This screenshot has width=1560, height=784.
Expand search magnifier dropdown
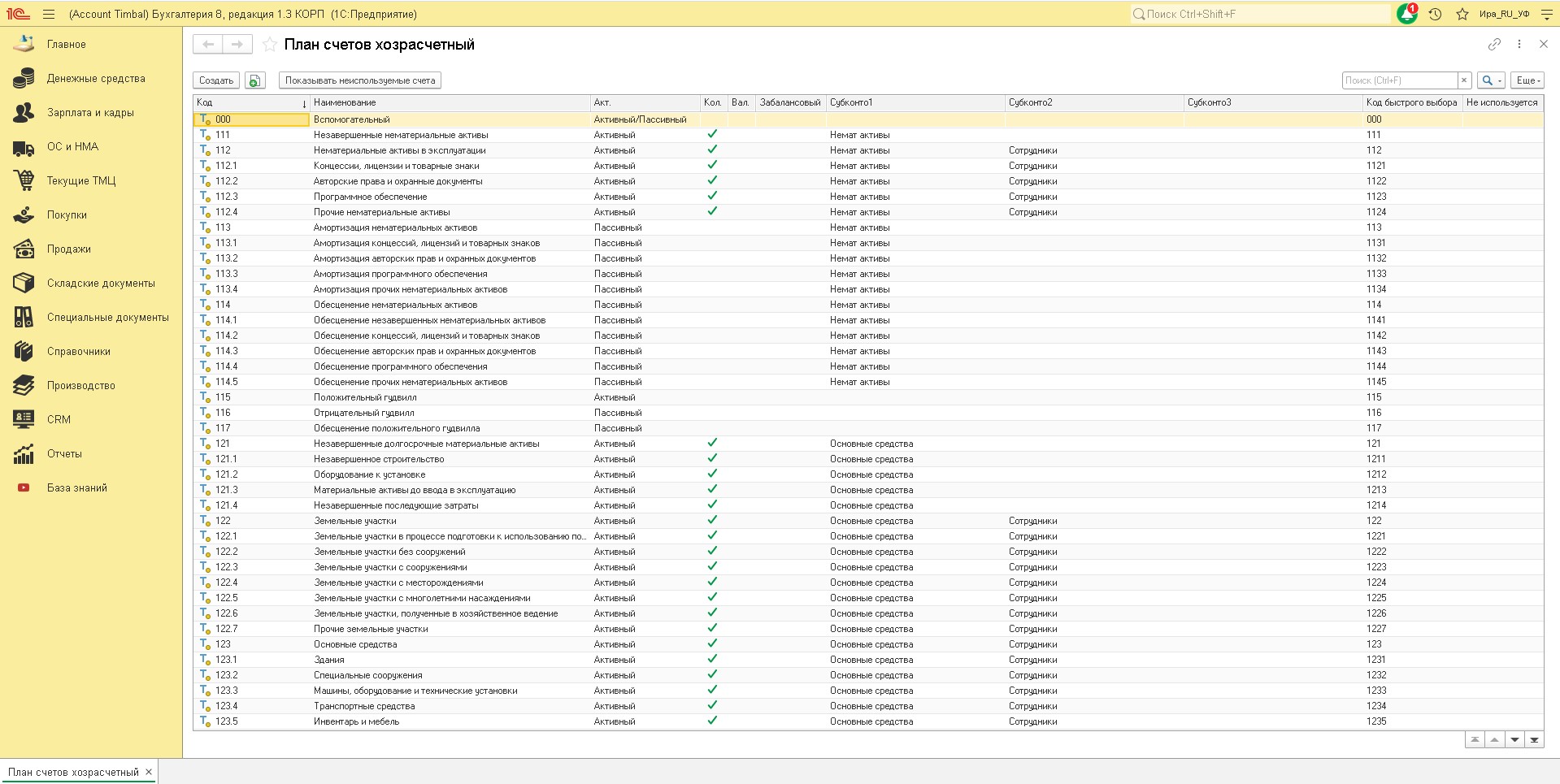pyautogui.click(x=1491, y=80)
